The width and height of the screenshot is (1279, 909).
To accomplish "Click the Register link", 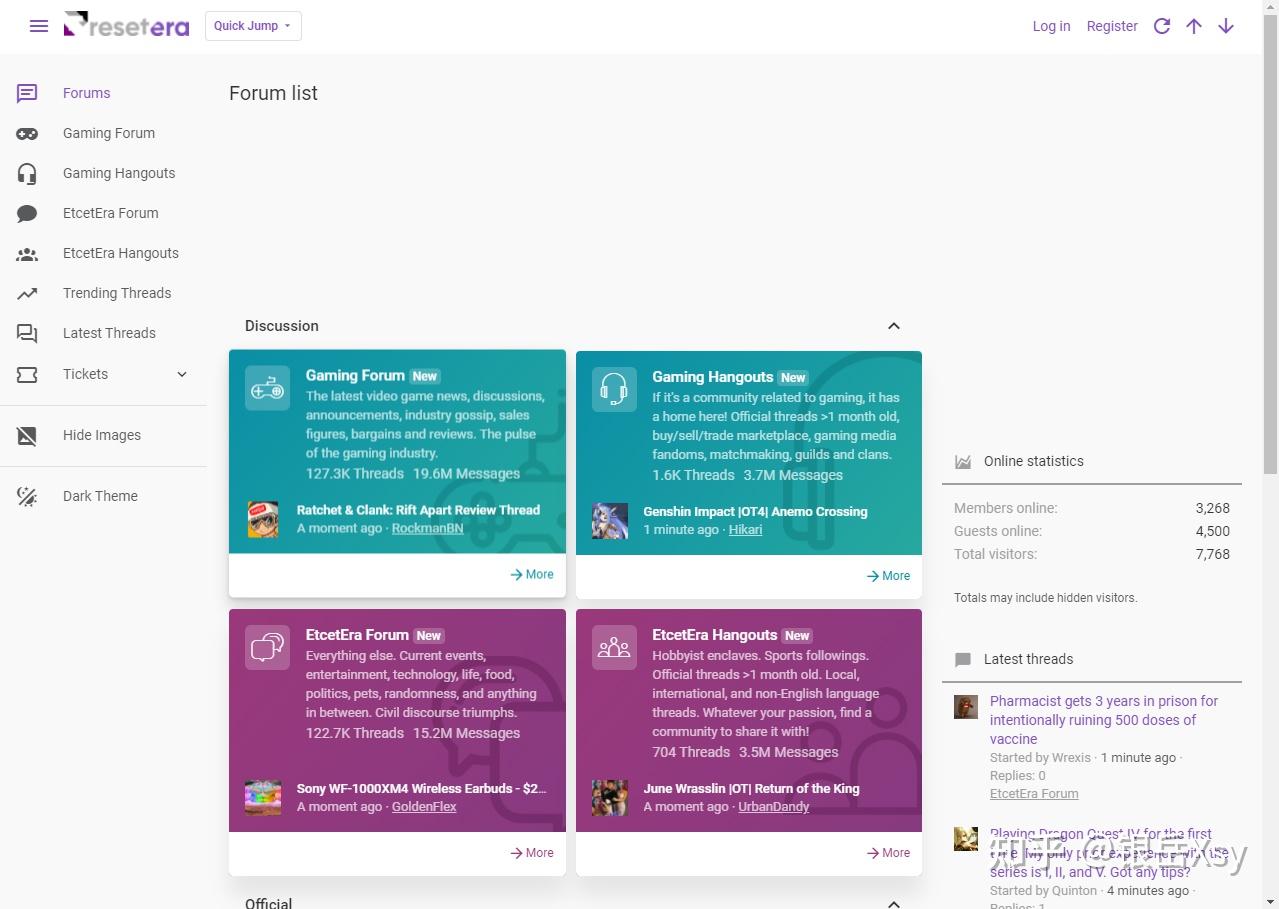I will (1112, 26).
